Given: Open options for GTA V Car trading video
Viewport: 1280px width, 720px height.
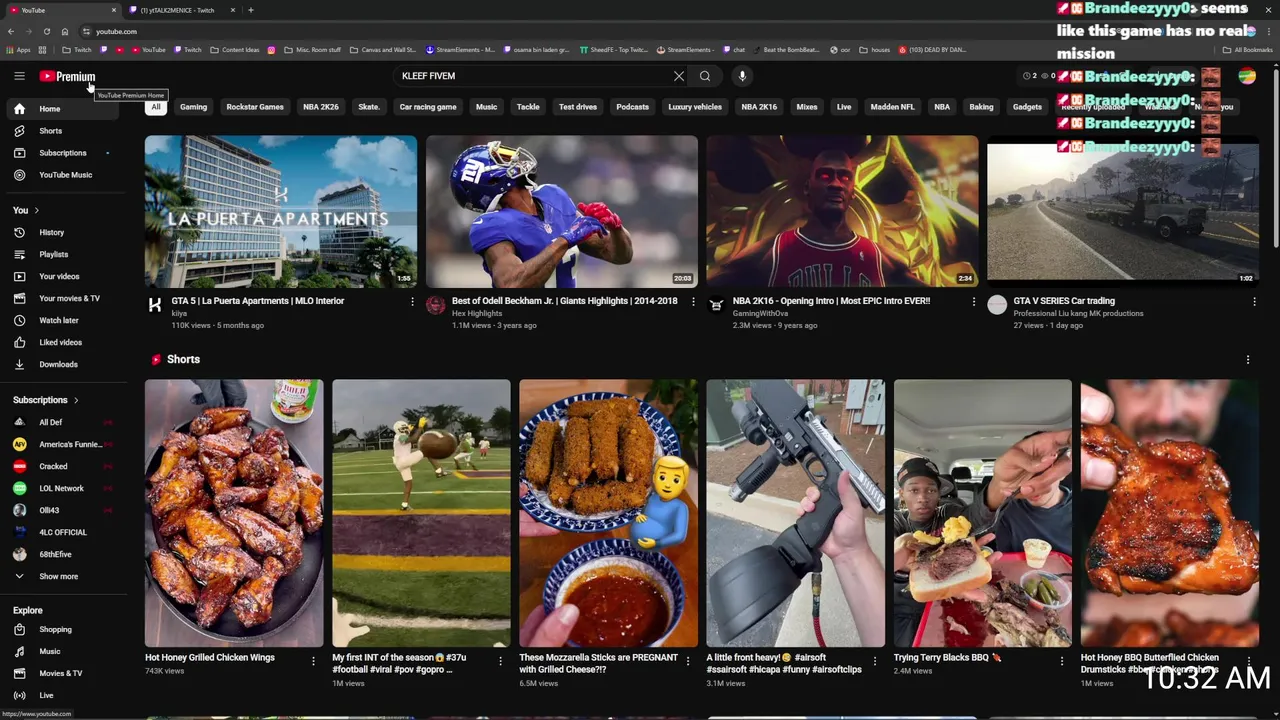Looking at the screenshot, I should tap(1254, 301).
